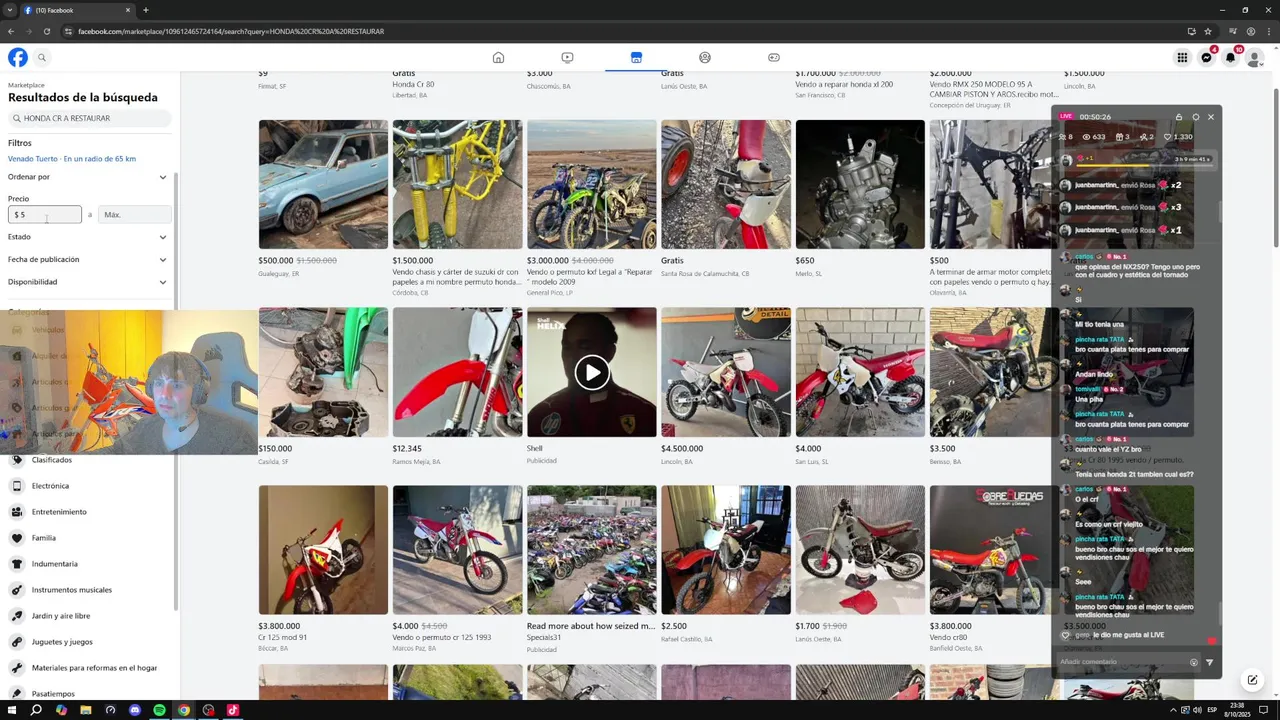The width and height of the screenshot is (1280, 720).
Task: Expand the Estado filter
Action: [88, 237]
